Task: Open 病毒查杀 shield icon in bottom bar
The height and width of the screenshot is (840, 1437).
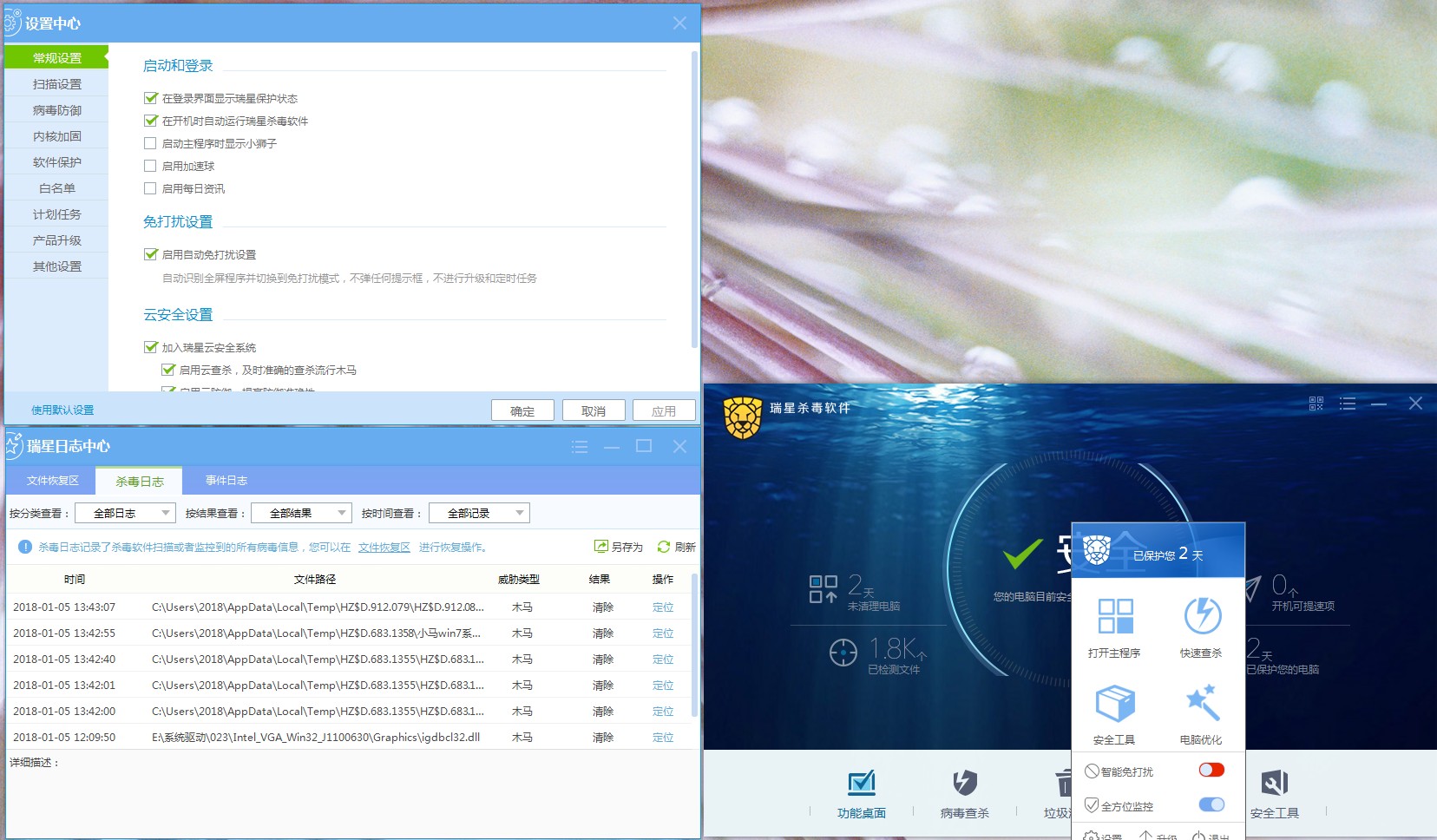Action: [965, 783]
